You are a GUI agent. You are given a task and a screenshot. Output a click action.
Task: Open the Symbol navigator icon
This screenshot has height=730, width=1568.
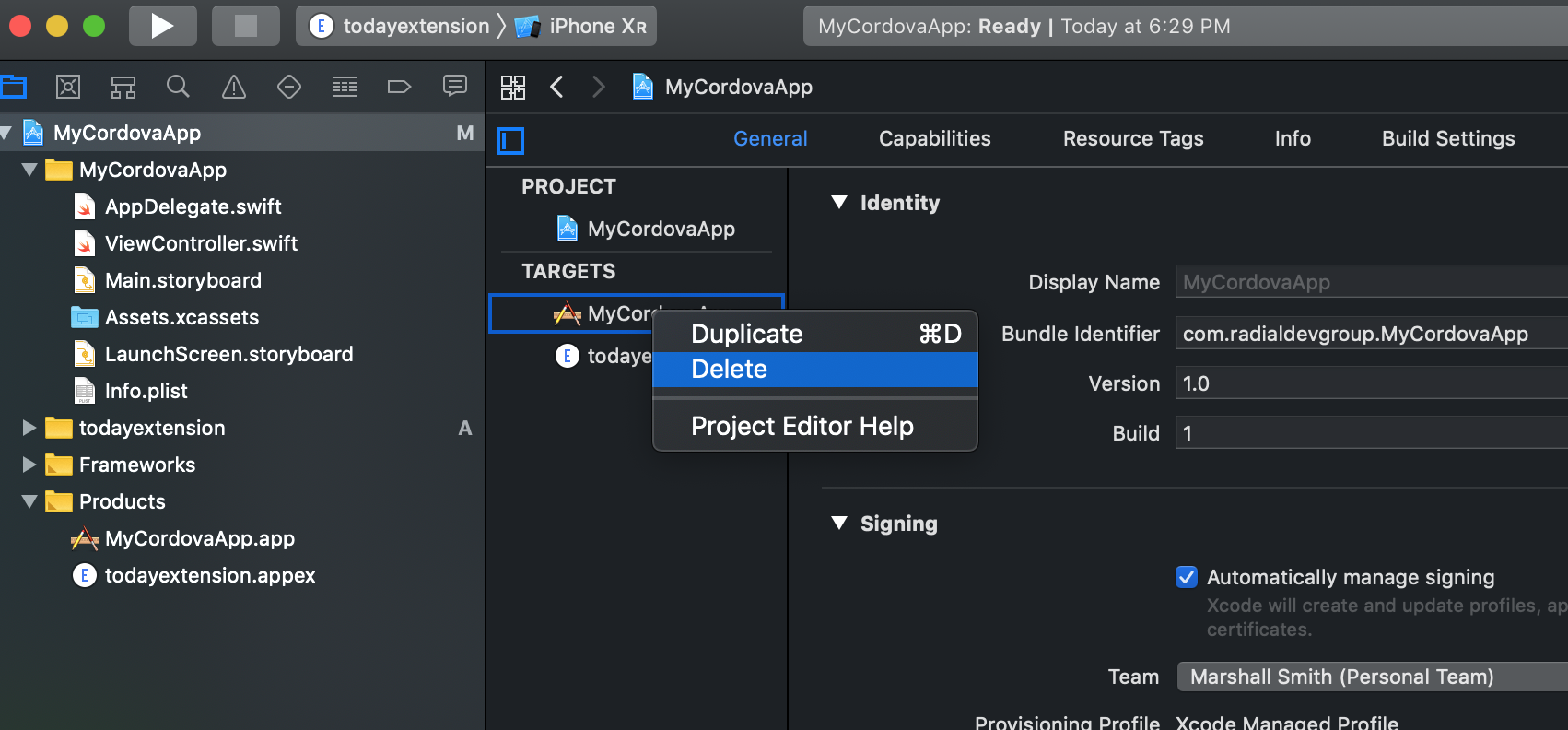pyautogui.click(x=123, y=87)
